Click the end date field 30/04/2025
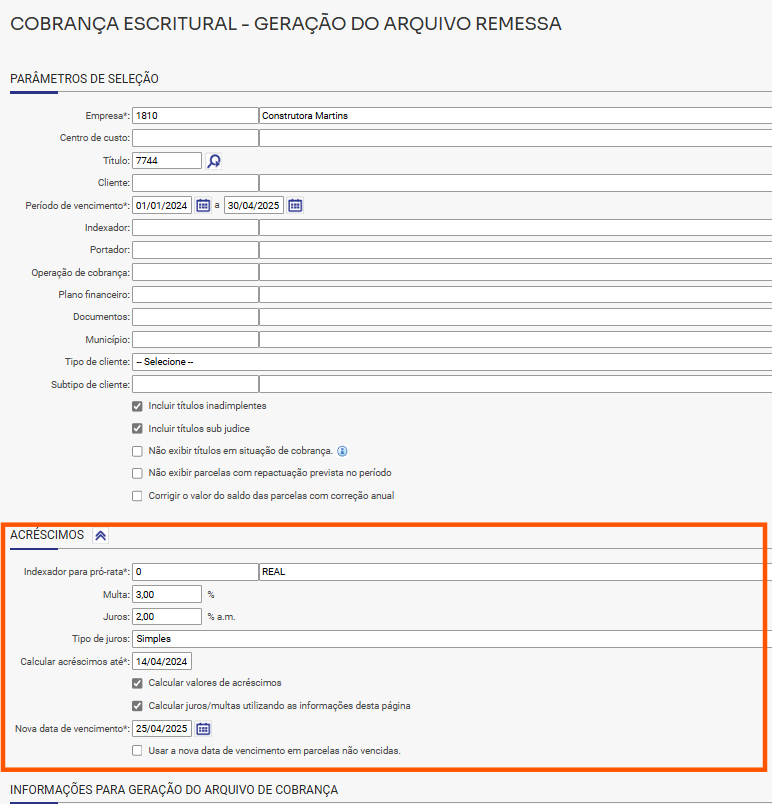Viewport: 772px width, 804px height. (254, 206)
